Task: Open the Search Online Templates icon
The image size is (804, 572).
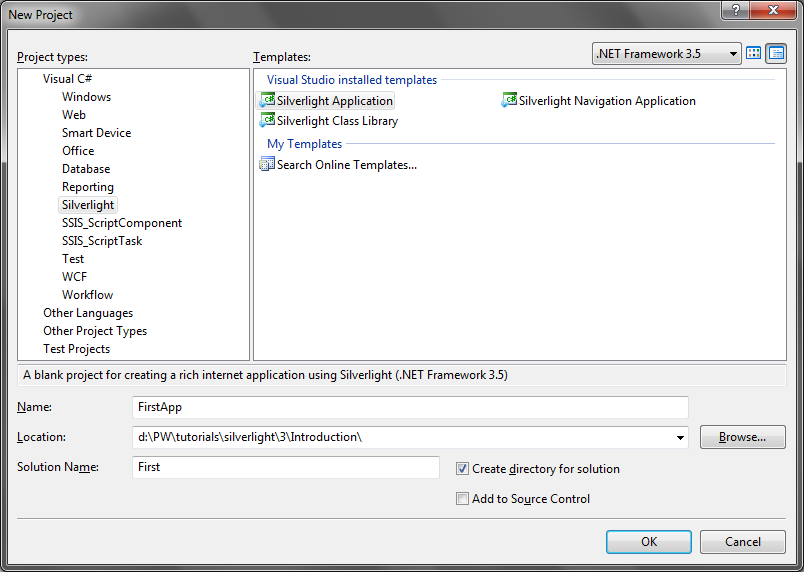Action: pos(267,164)
